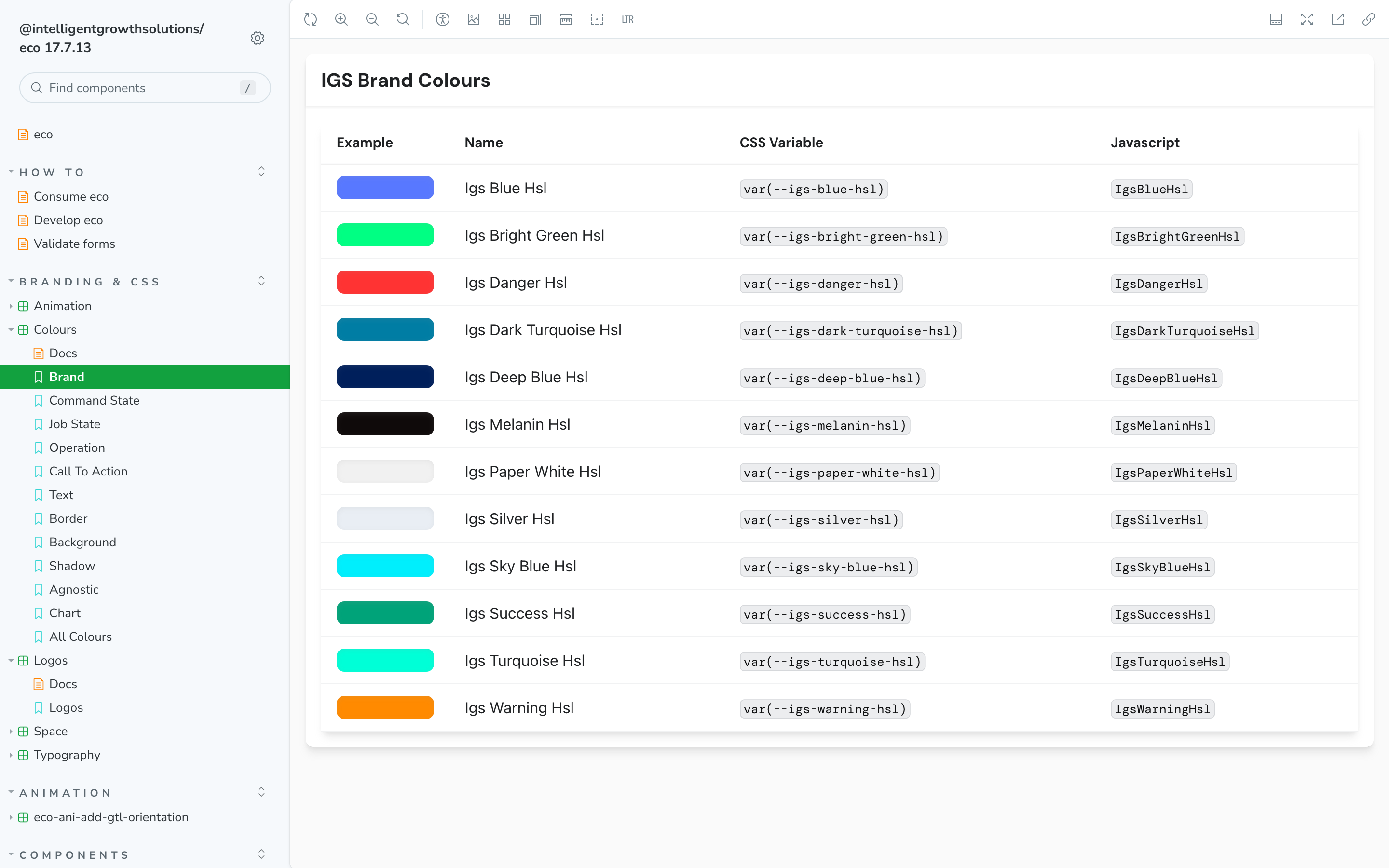Select the Chart story
Screen dimensions: 1389x868
(x=65, y=613)
